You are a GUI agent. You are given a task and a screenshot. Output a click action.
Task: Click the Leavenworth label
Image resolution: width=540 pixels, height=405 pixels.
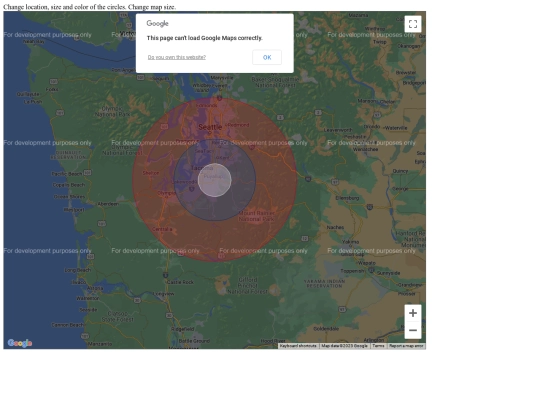pyautogui.click(x=338, y=130)
